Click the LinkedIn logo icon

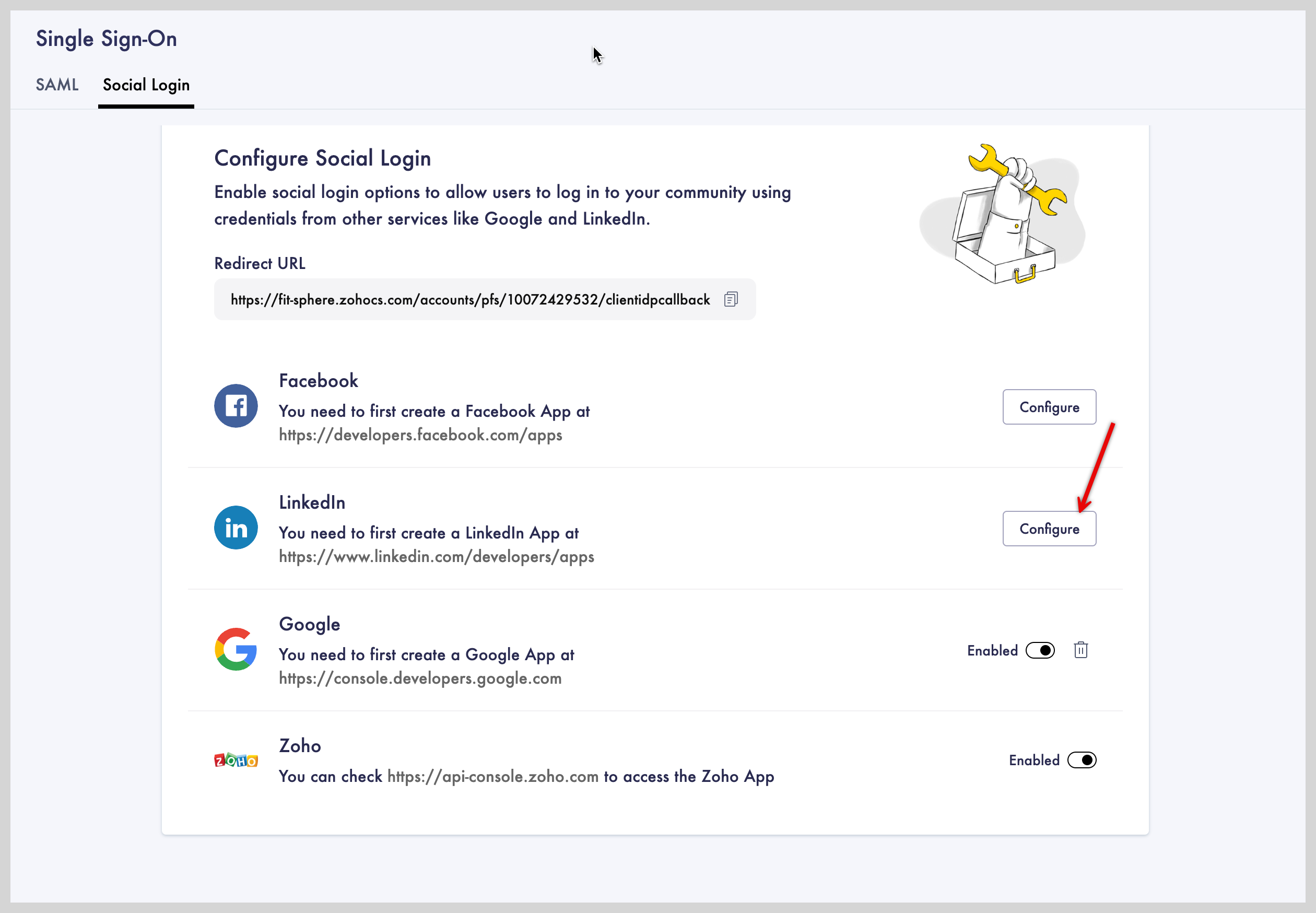(236, 528)
